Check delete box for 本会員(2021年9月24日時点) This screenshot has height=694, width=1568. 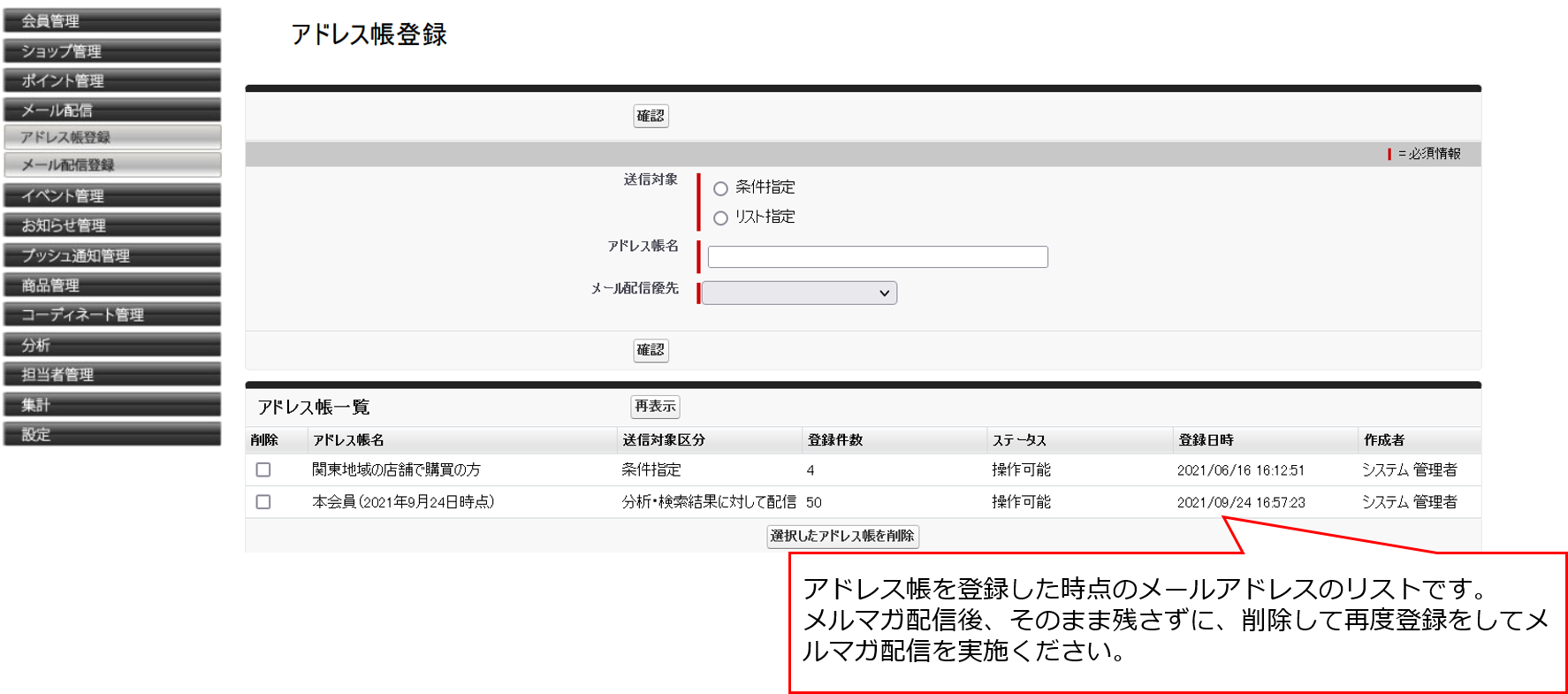tap(263, 501)
